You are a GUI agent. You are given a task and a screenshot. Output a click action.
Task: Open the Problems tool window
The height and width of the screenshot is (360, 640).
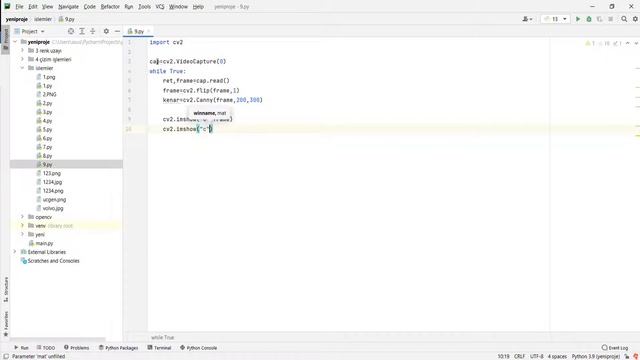point(76,348)
